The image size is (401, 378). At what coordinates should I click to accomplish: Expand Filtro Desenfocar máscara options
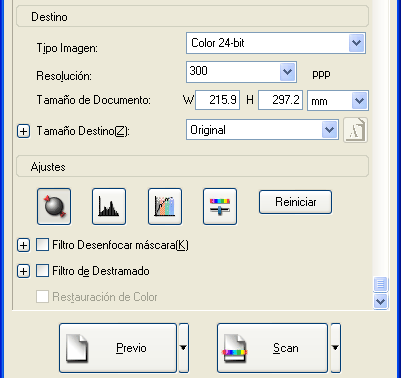tap(23, 245)
